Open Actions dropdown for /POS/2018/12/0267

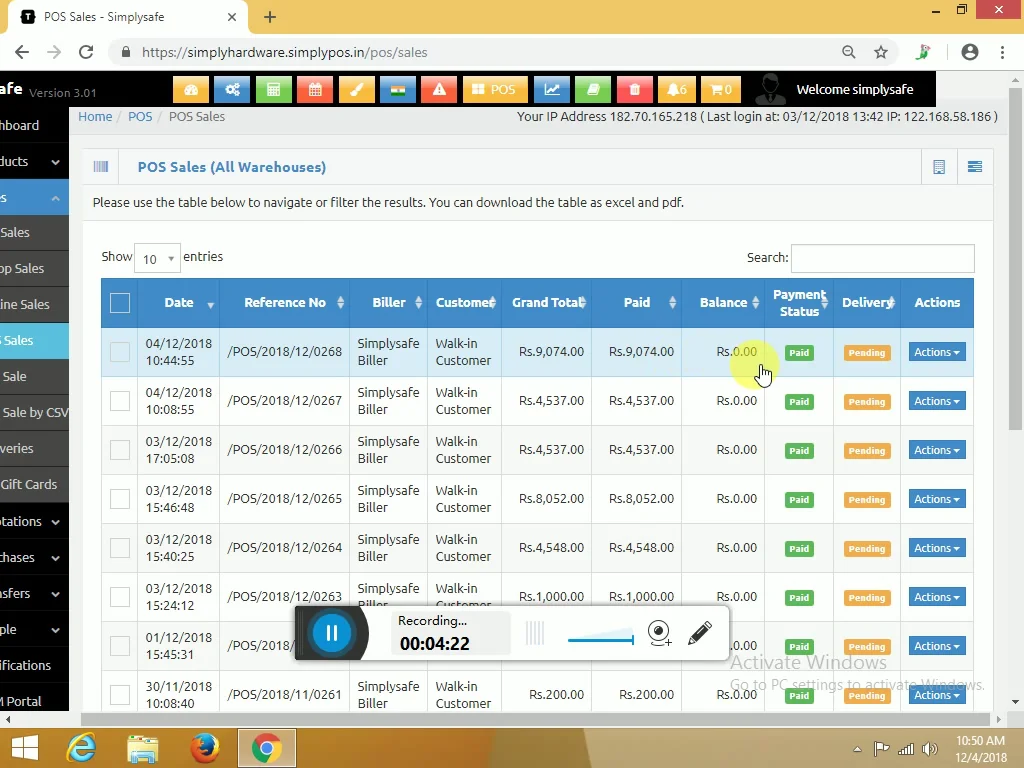tap(937, 401)
